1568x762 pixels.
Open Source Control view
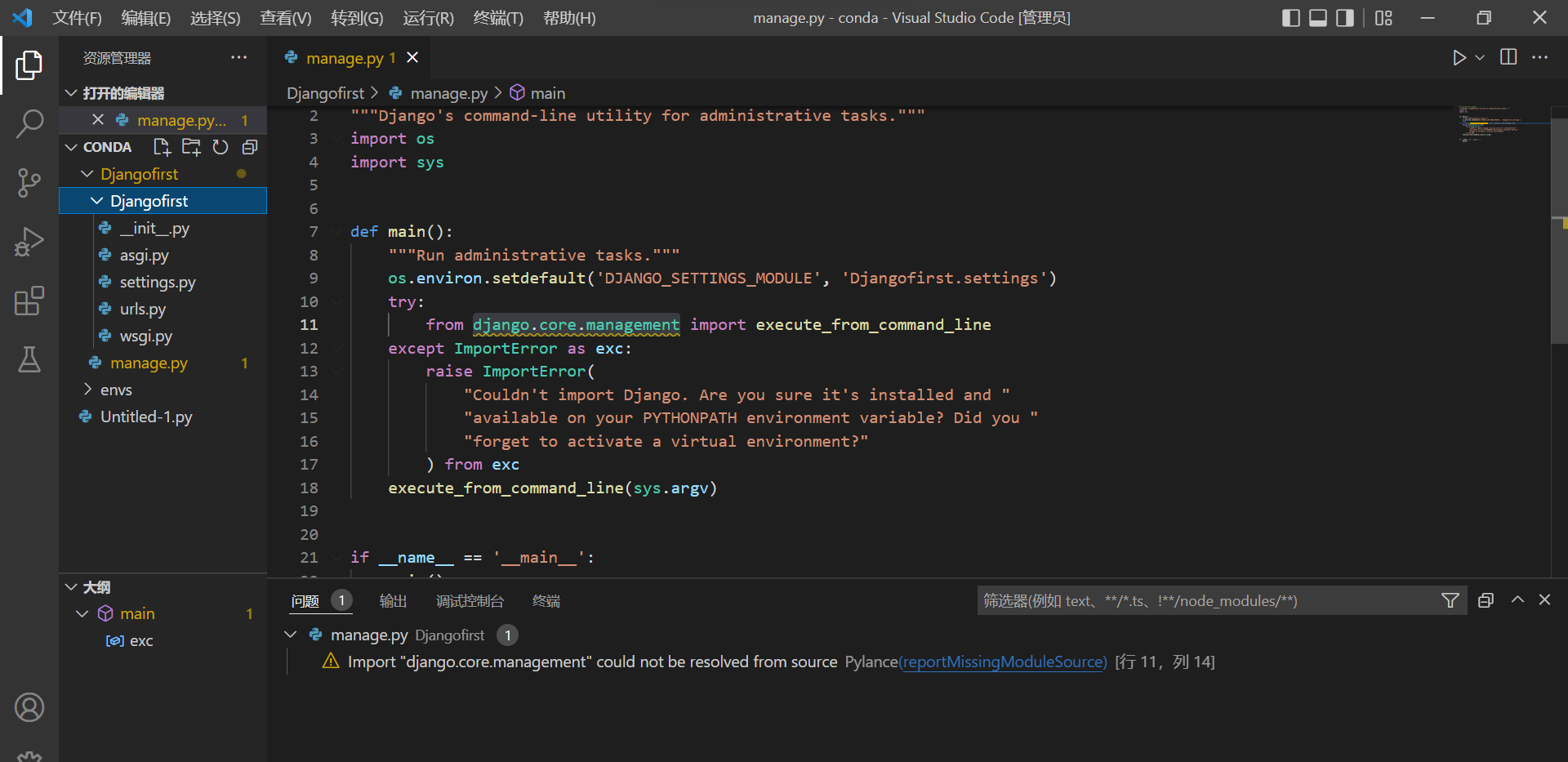[x=29, y=183]
